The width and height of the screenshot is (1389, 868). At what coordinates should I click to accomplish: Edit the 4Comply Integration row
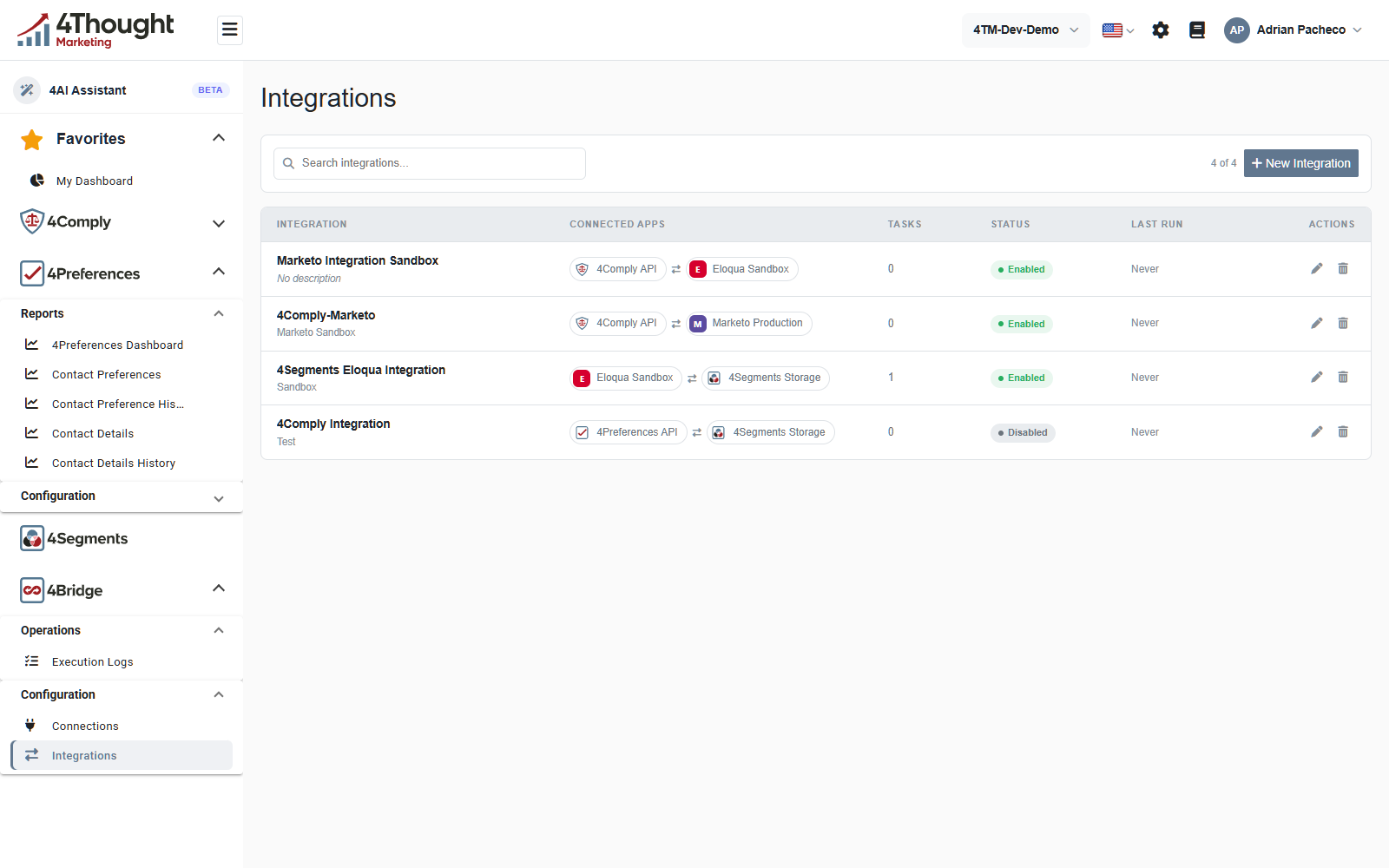click(1317, 432)
